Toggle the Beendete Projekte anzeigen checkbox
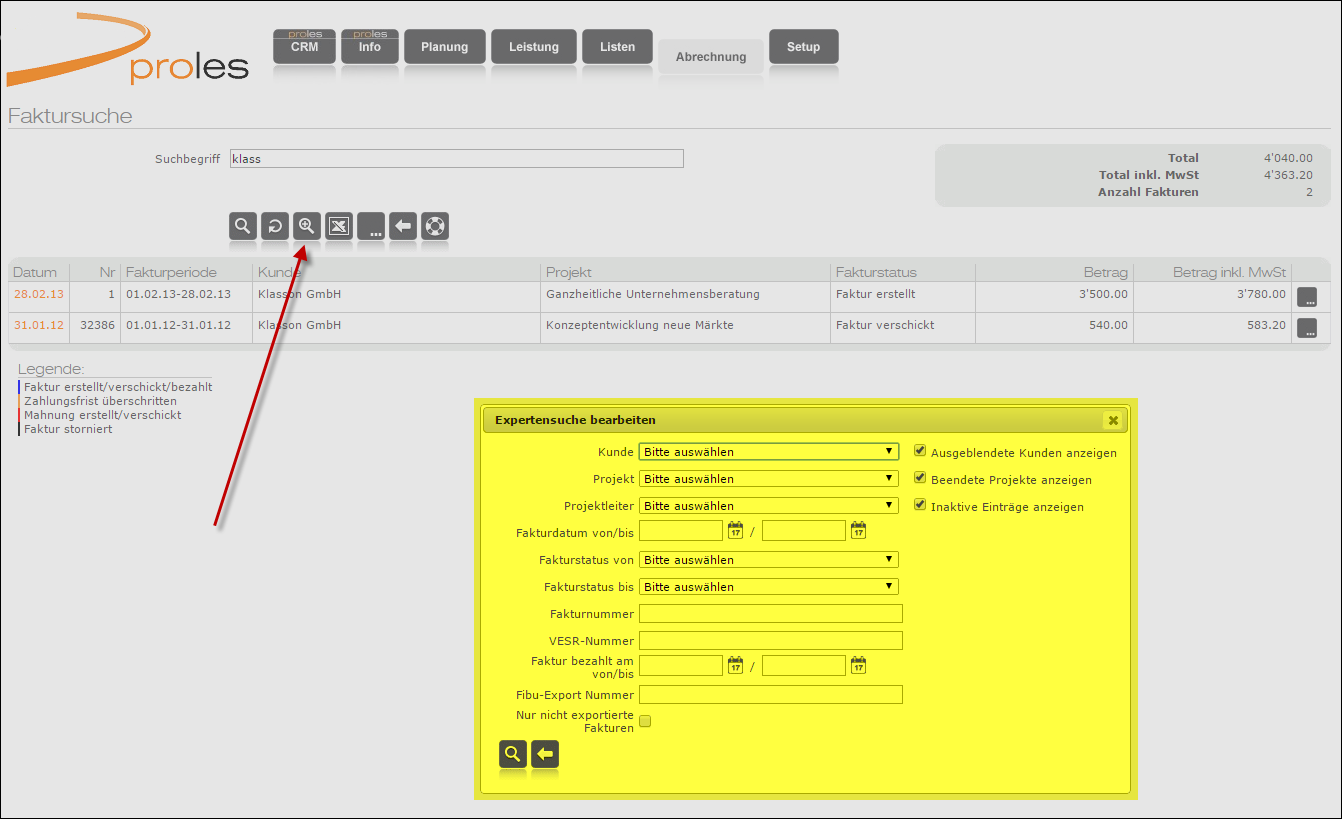Viewport: 1342px width, 819px height. tap(920, 479)
